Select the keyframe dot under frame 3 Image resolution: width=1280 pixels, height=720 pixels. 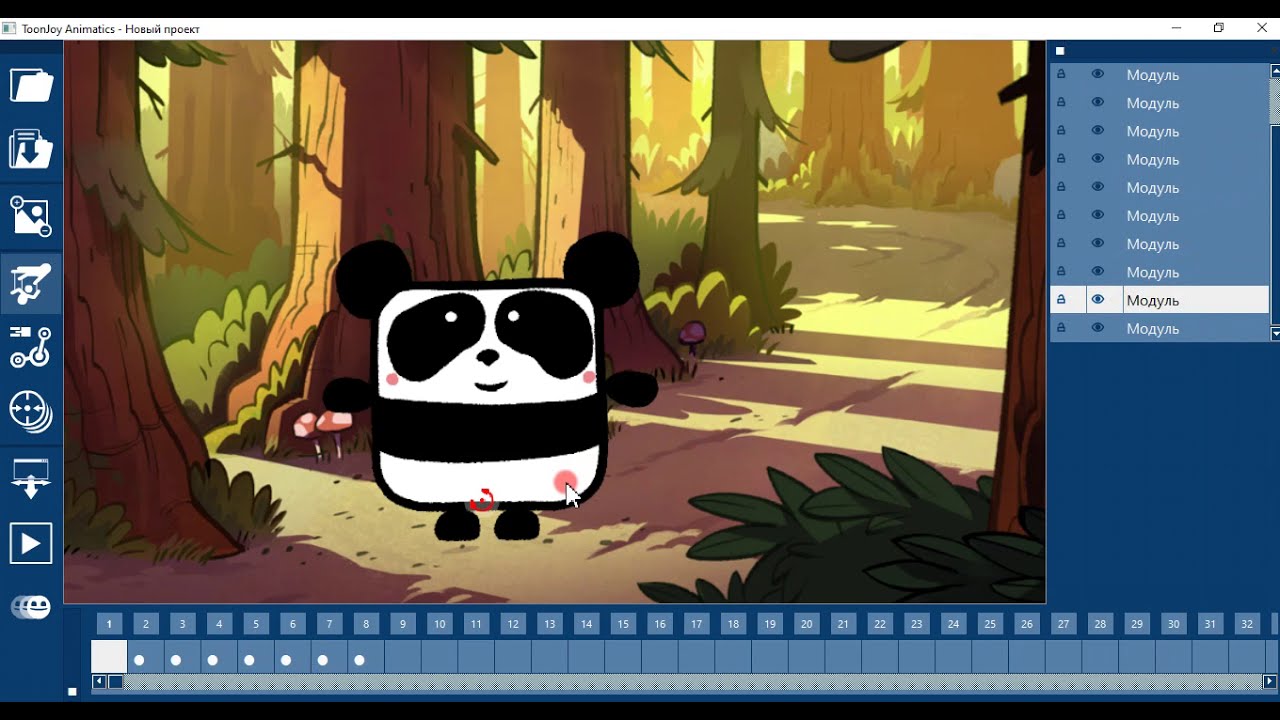[x=176, y=660]
